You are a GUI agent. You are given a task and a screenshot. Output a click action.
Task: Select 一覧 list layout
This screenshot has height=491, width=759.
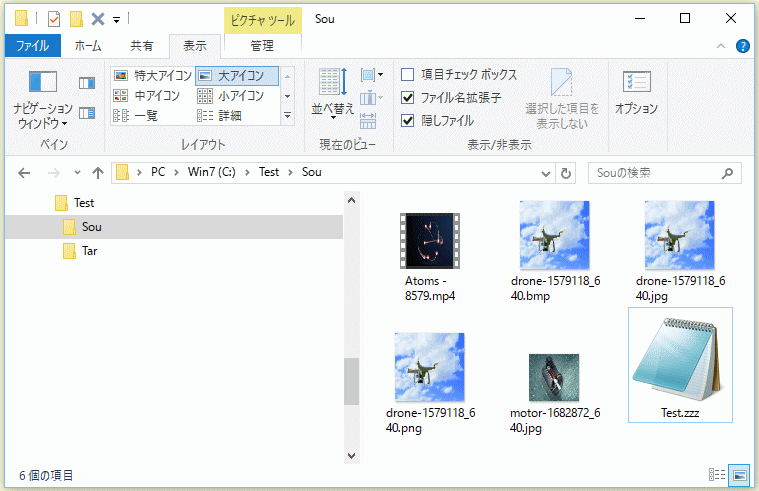pos(137,116)
